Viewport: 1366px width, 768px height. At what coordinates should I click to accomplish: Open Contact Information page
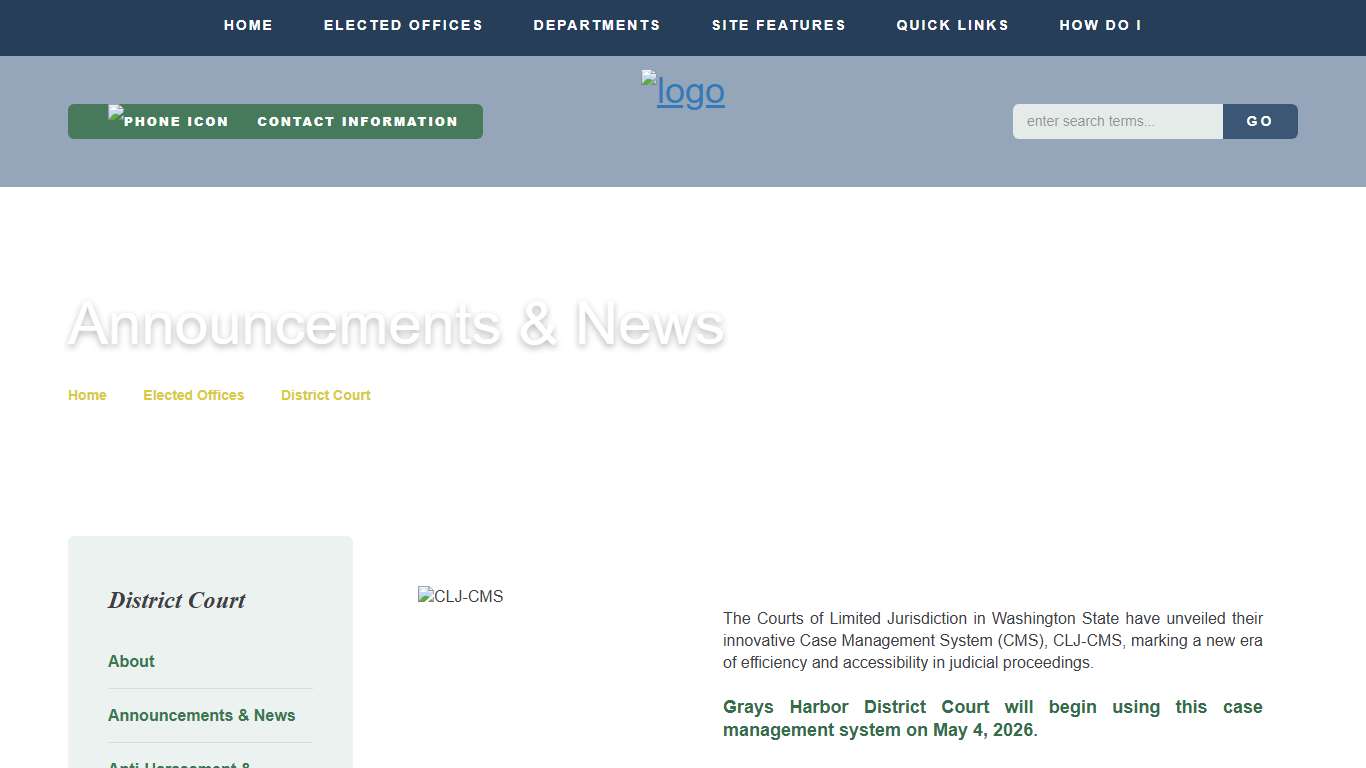tap(357, 121)
